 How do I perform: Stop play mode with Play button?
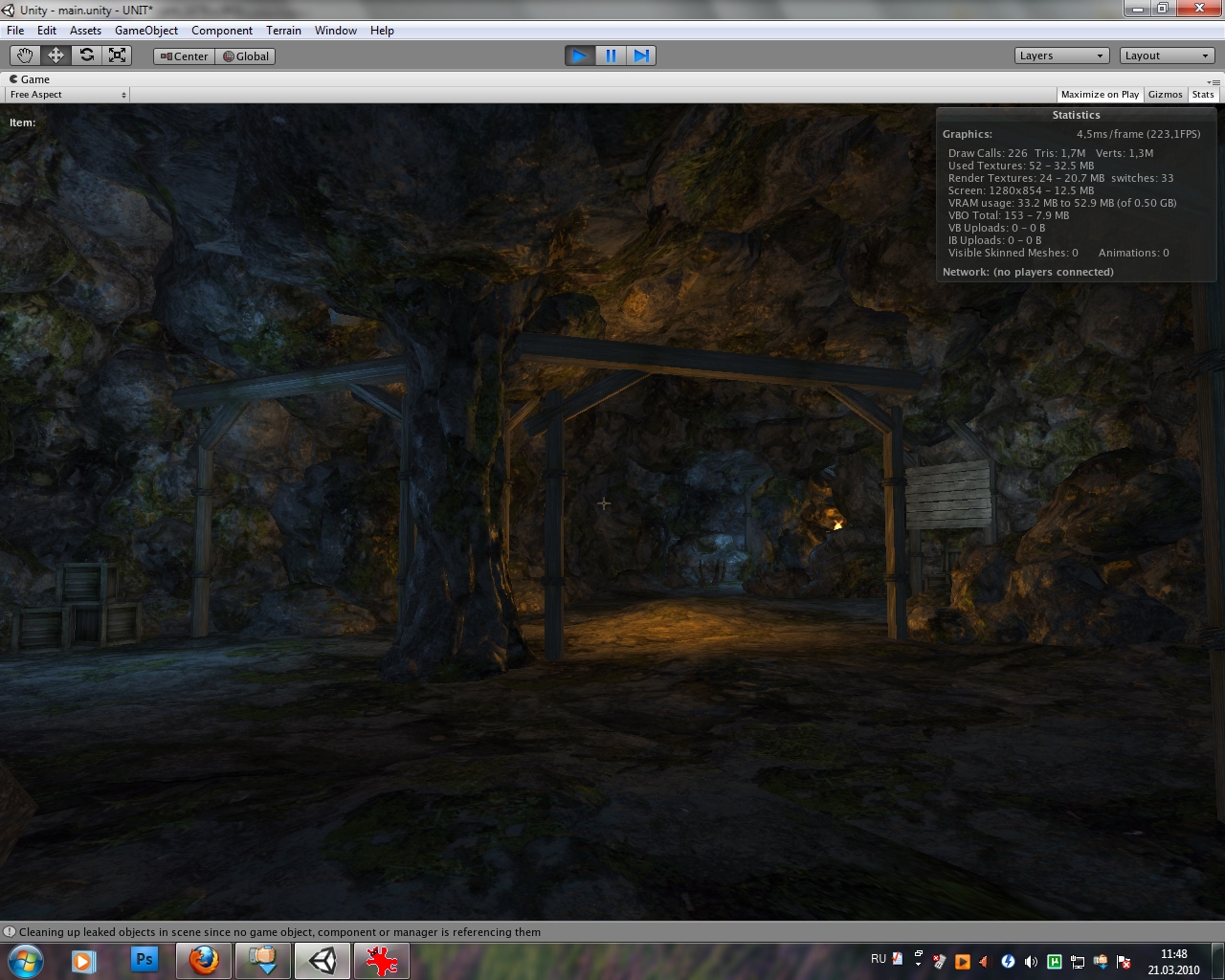(579, 56)
